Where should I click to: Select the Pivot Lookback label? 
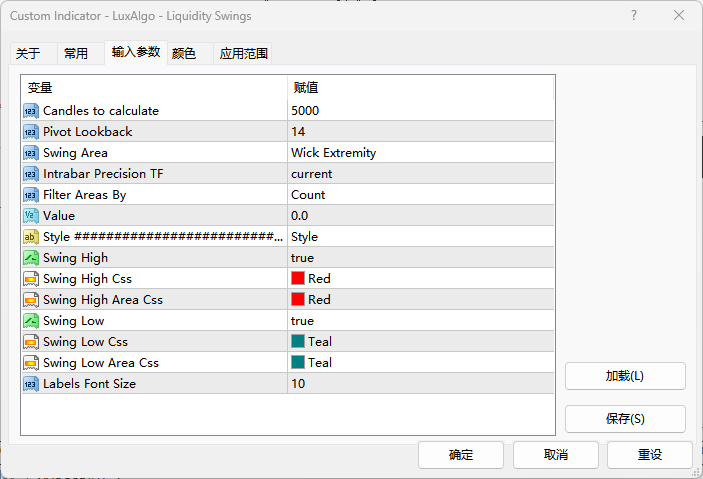(87, 132)
